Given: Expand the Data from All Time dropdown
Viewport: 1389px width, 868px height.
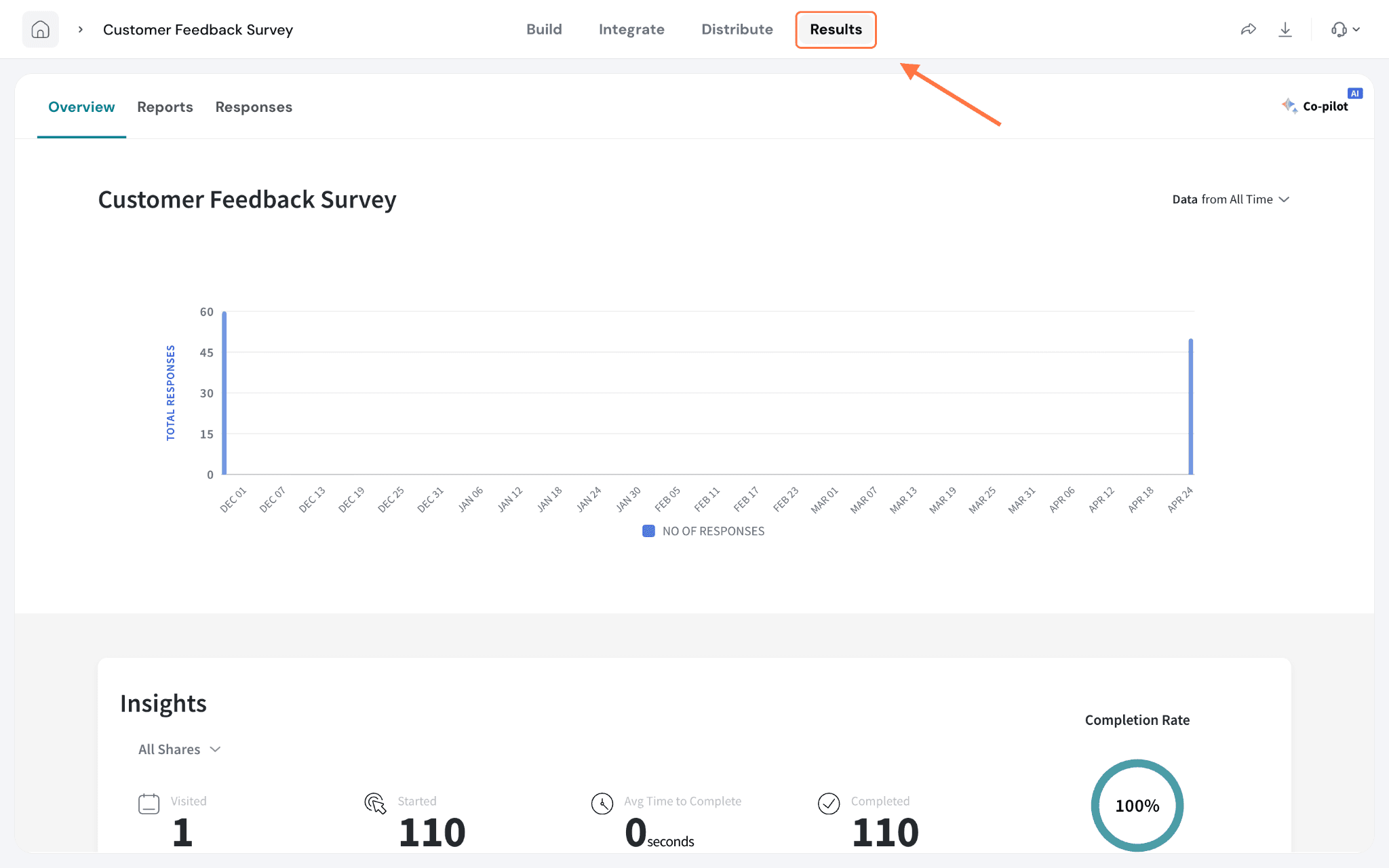Looking at the screenshot, I should tap(1230, 199).
